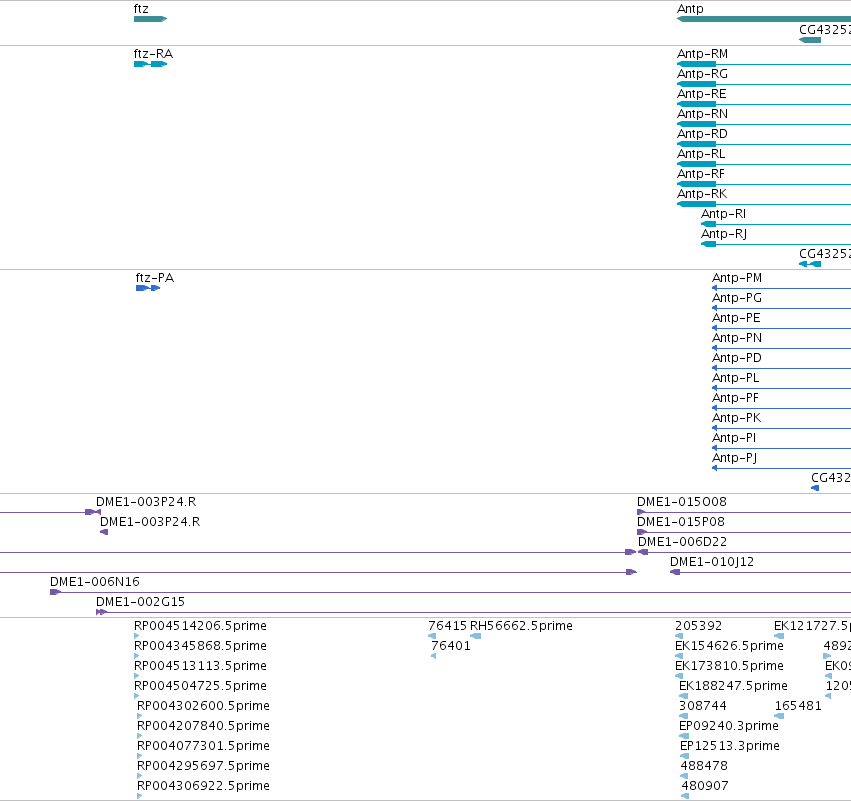The height and width of the screenshot is (801, 851).
Task: Open the EP09240.3prime feature
Action: click(728, 726)
